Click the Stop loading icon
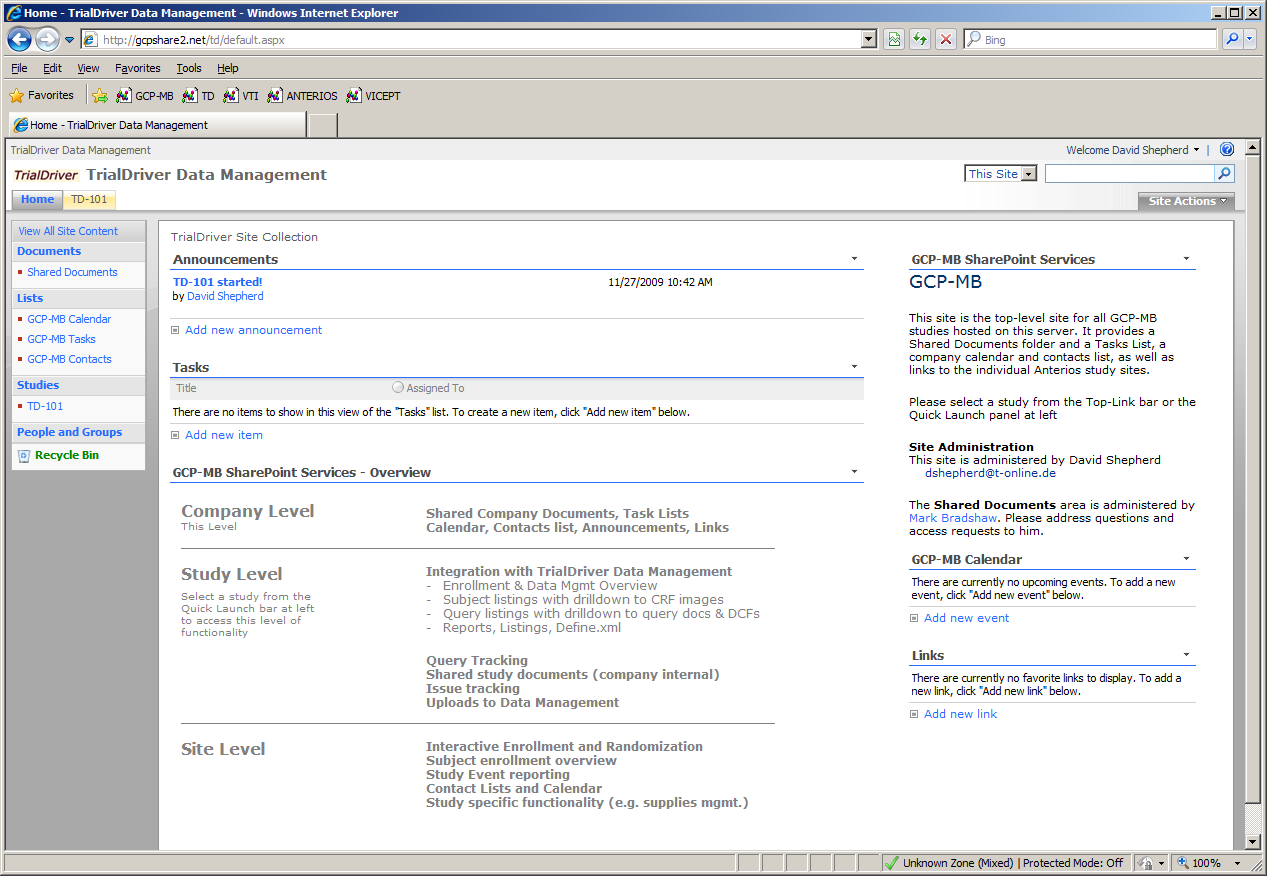1267x876 pixels. (x=945, y=40)
